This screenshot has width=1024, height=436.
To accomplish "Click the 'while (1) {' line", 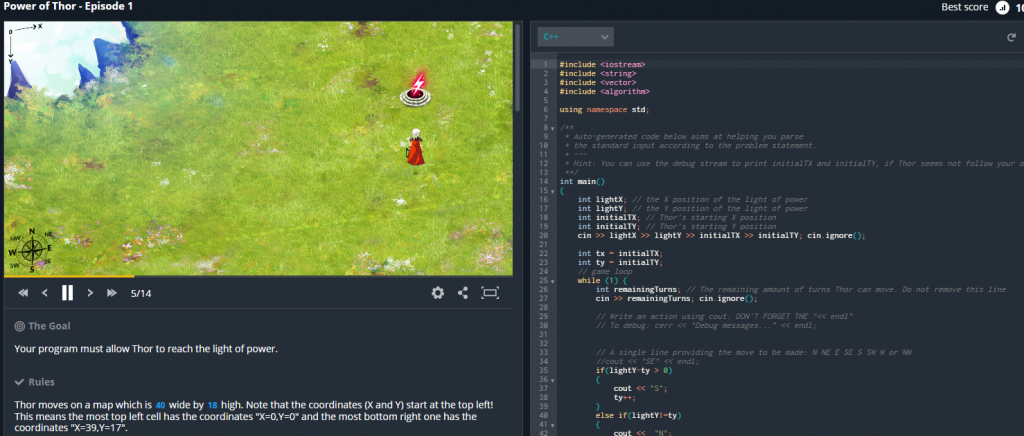I will click(600, 281).
